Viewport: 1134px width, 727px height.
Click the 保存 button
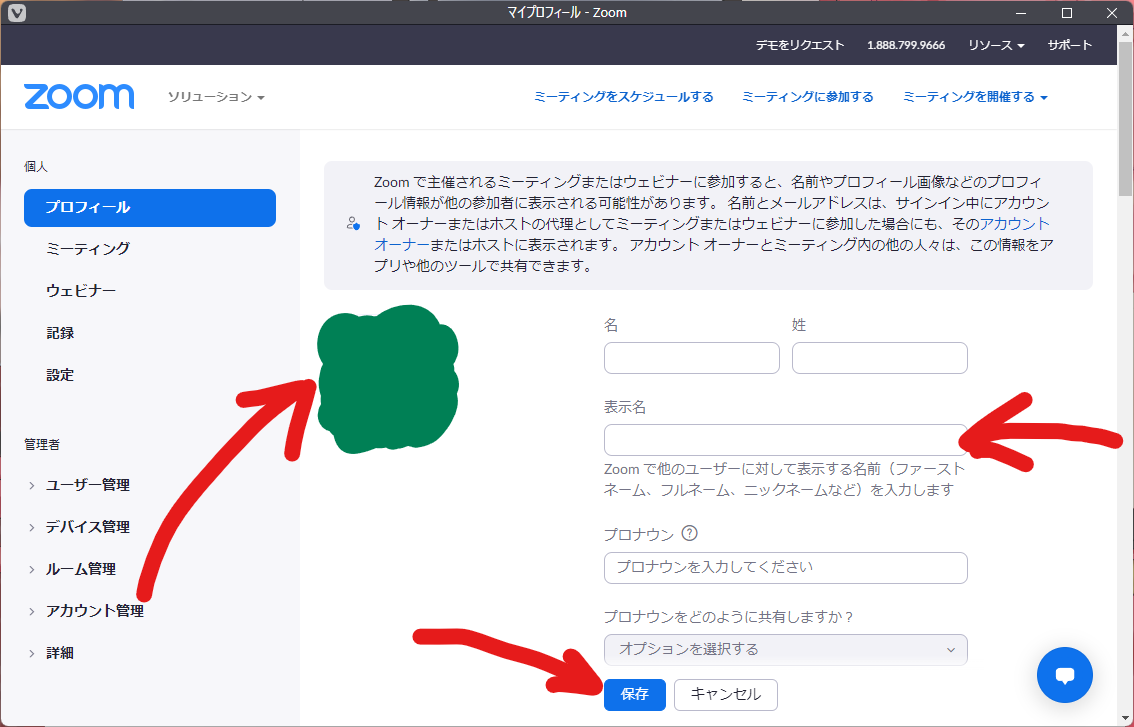coord(634,694)
